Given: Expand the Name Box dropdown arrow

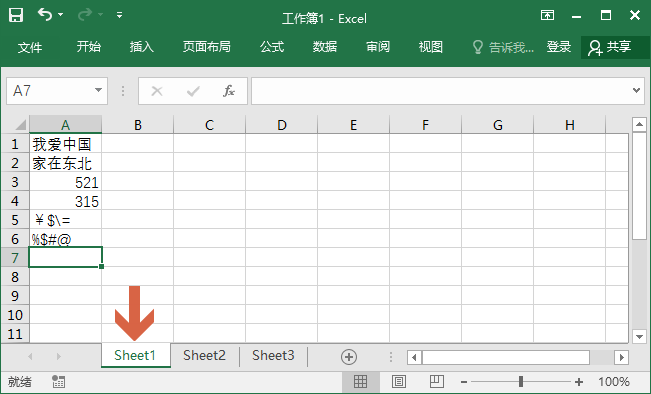Looking at the screenshot, I should (x=98, y=90).
